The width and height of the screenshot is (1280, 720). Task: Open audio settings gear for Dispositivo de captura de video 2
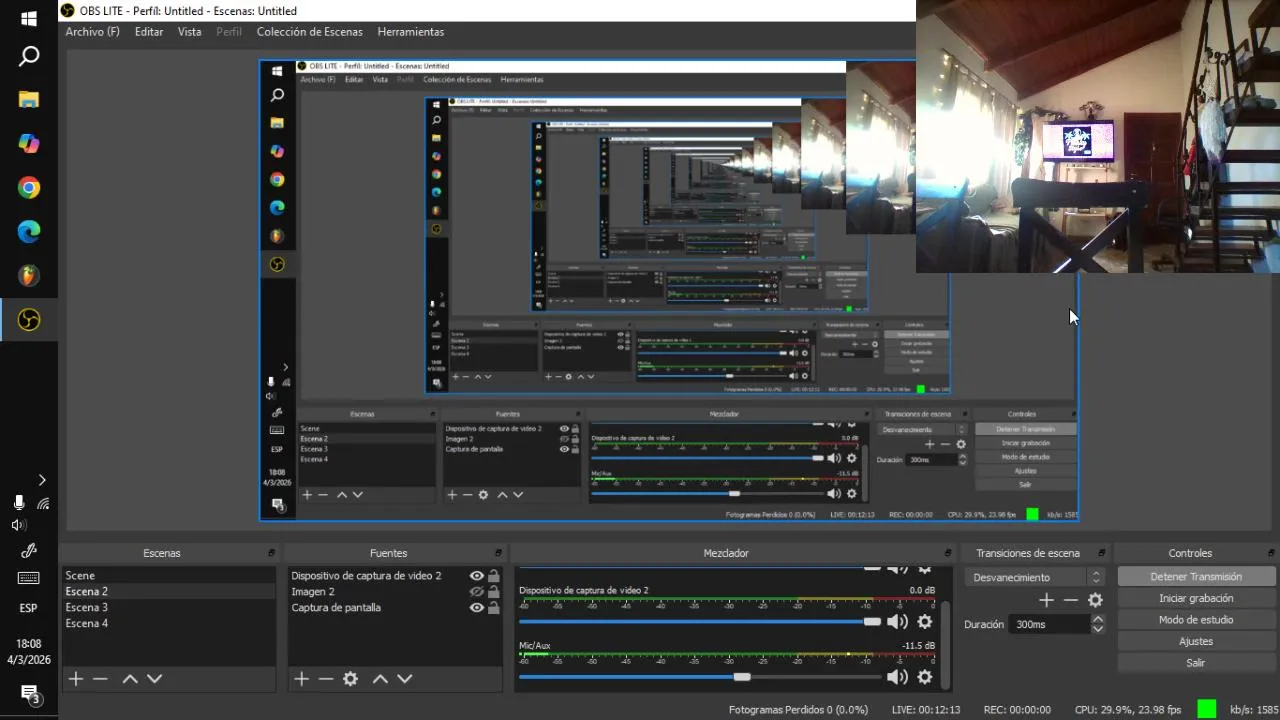(x=925, y=622)
